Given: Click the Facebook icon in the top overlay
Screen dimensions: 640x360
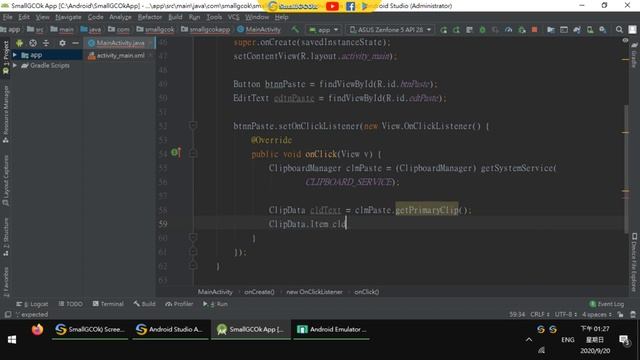Looking at the screenshot, I should [350, 6].
